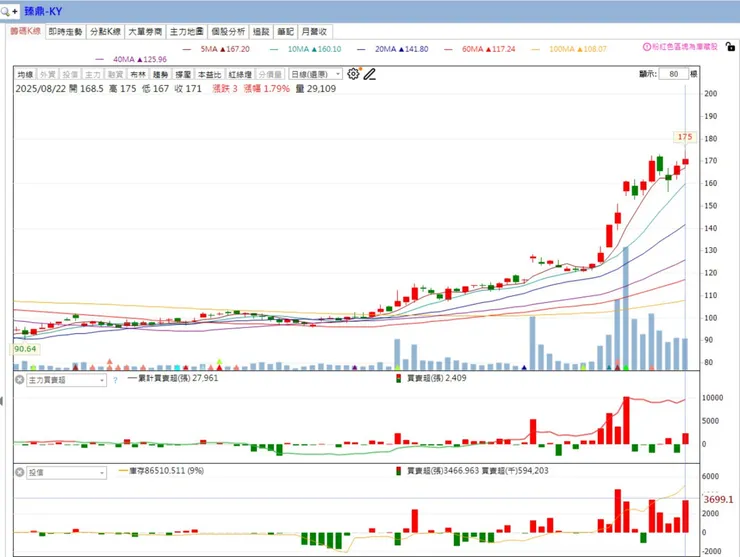Click the 2025/08/22 date text
This screenshot has width=740, height=557.
pyautogui.click(x=41, y=89)
